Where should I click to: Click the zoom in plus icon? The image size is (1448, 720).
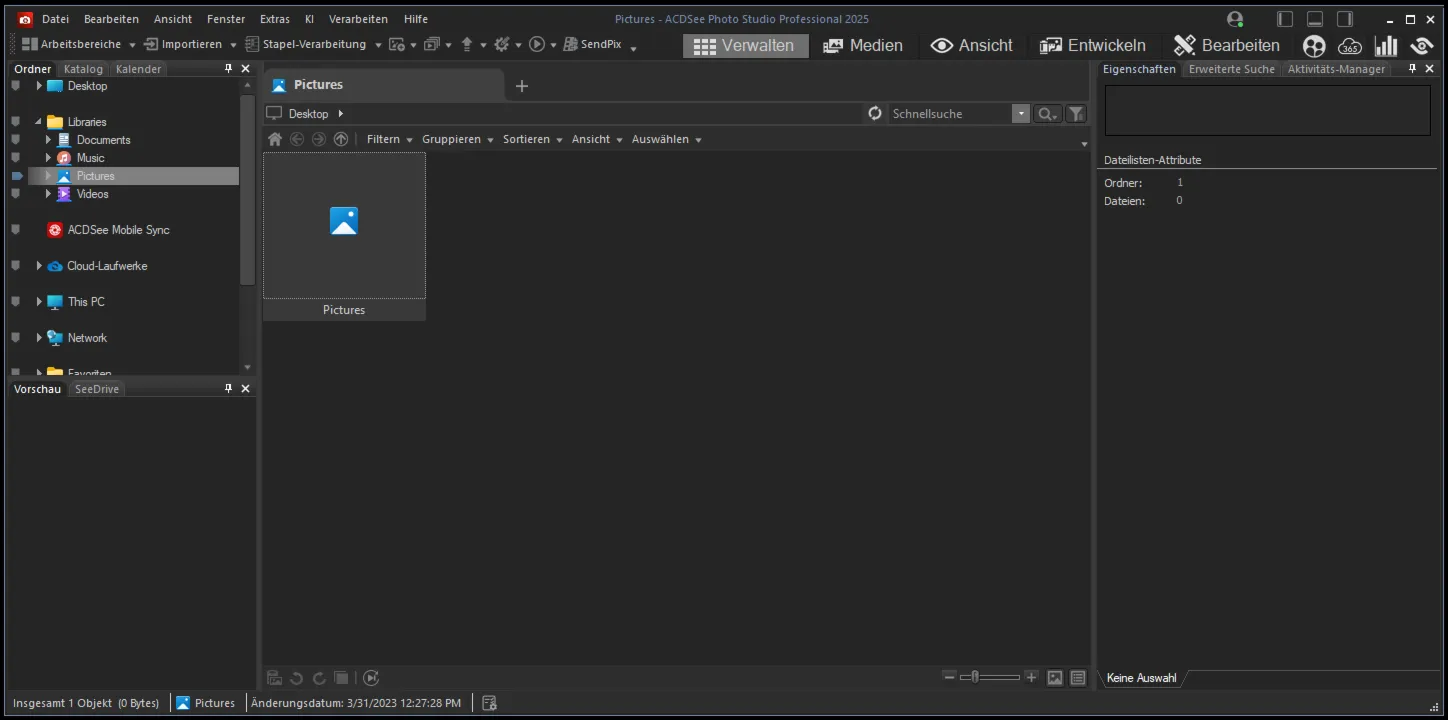1032,677
